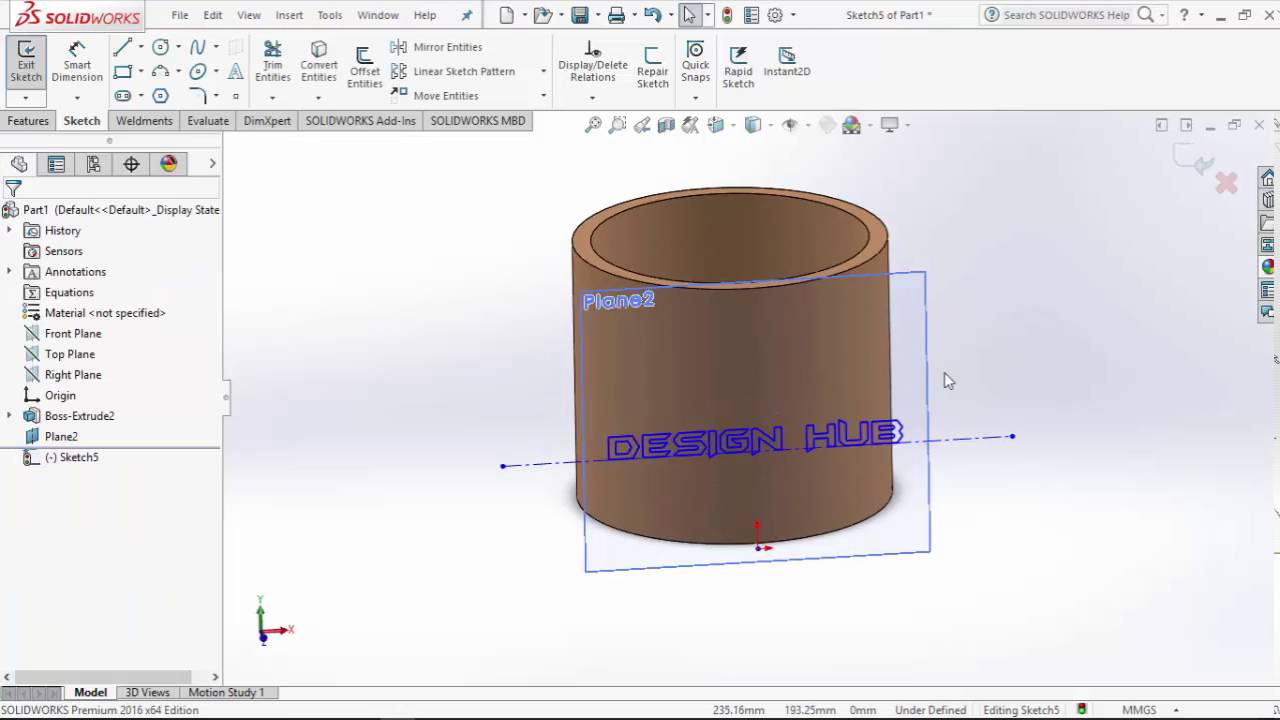Select the Sketch Fillet tool
The height and width of the screenshot is (720, 1280).
(x=197, y=96)
